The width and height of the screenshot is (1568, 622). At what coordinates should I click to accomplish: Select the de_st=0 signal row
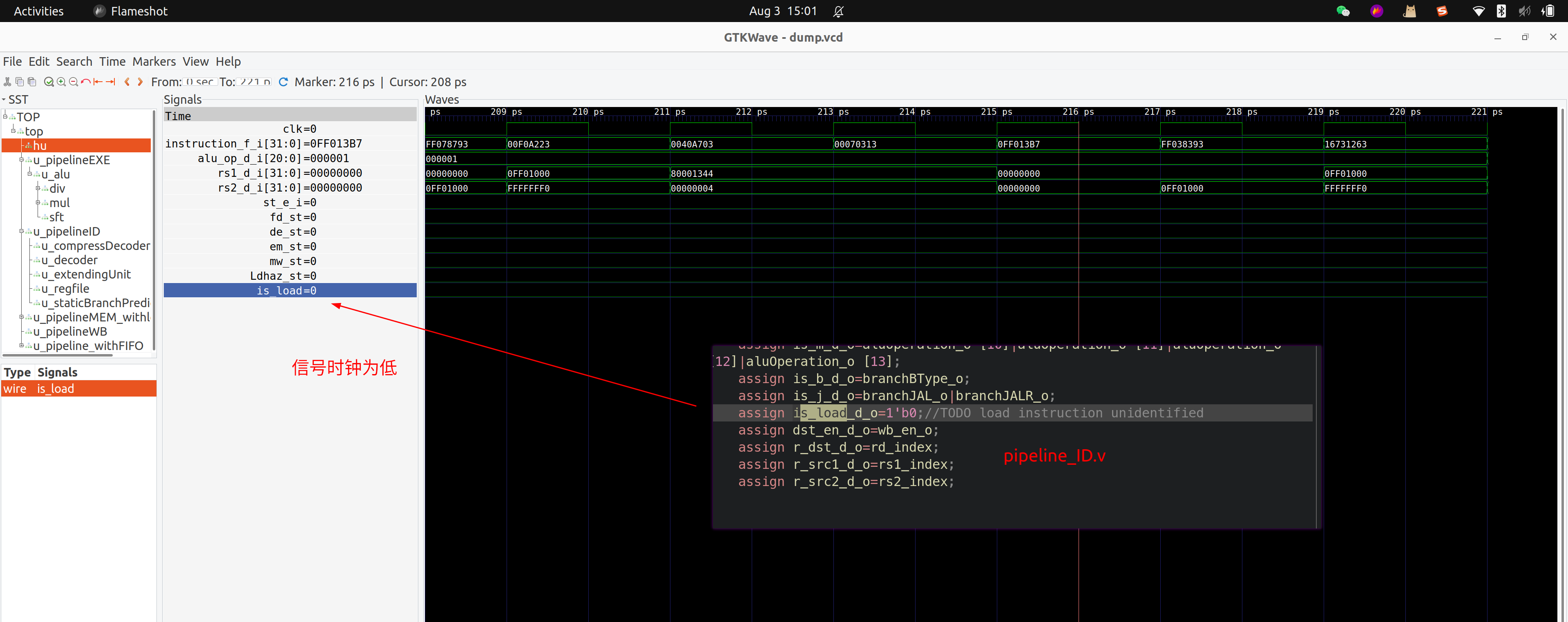(290, 232)
